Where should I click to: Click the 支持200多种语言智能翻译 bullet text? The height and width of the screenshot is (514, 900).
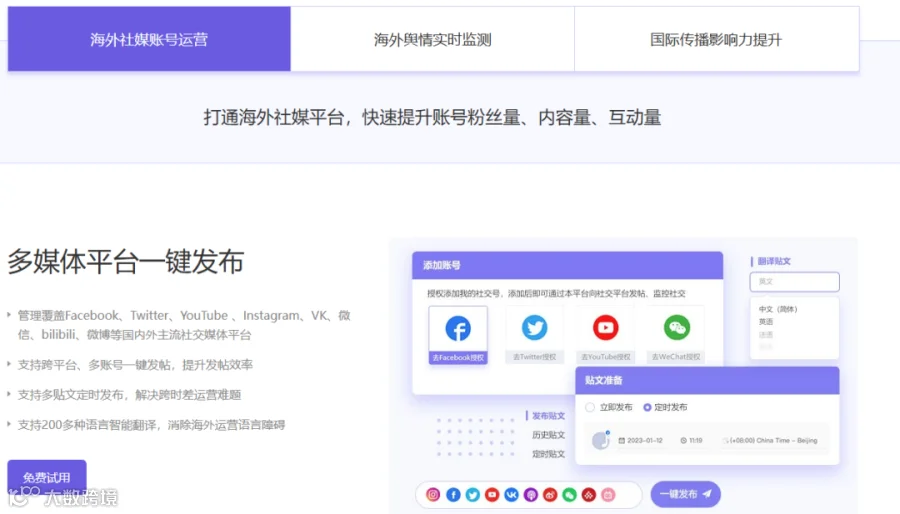pyautogui.click(x=151, y=425)
